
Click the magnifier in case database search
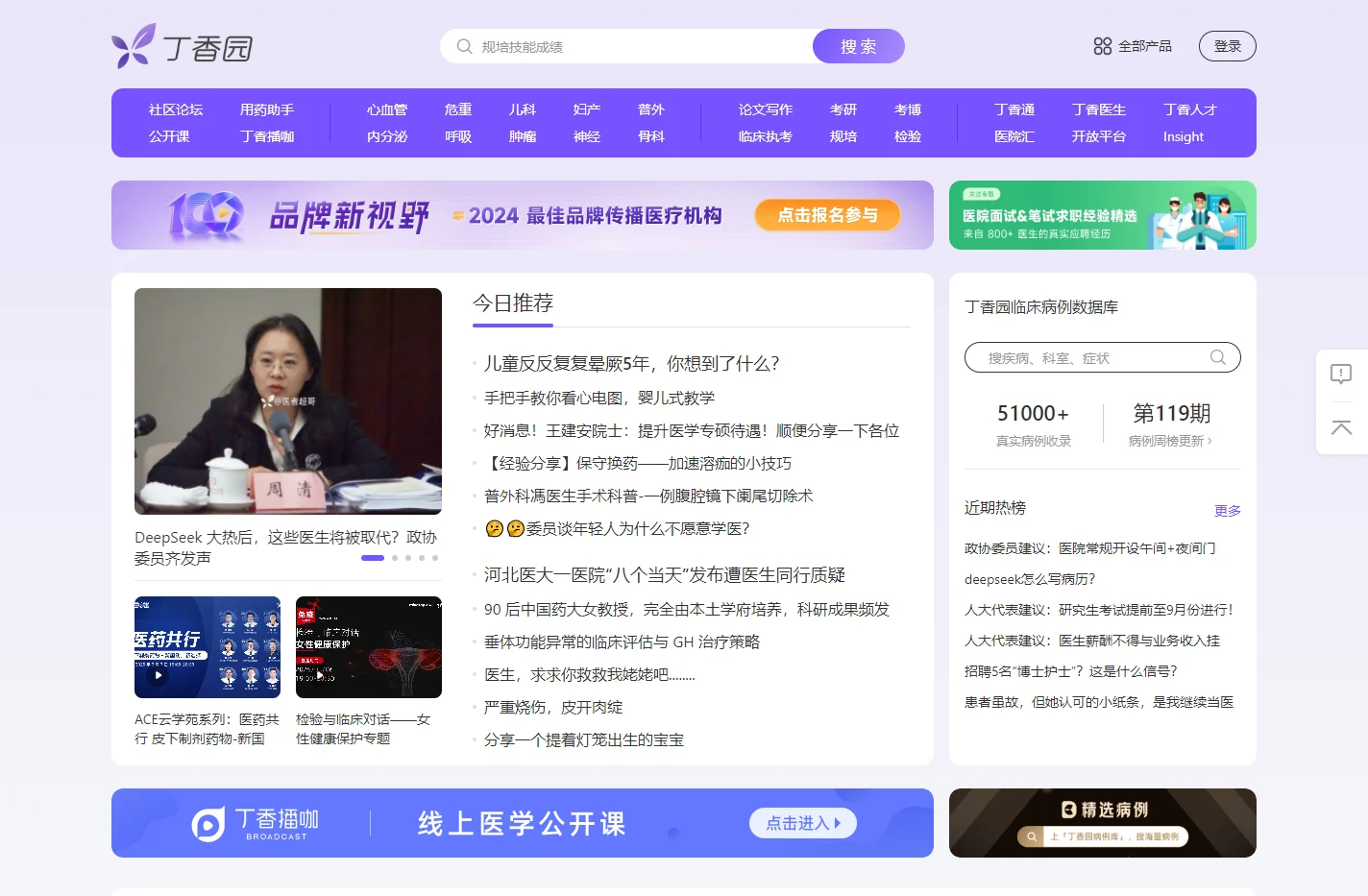tap(1218, 357)
